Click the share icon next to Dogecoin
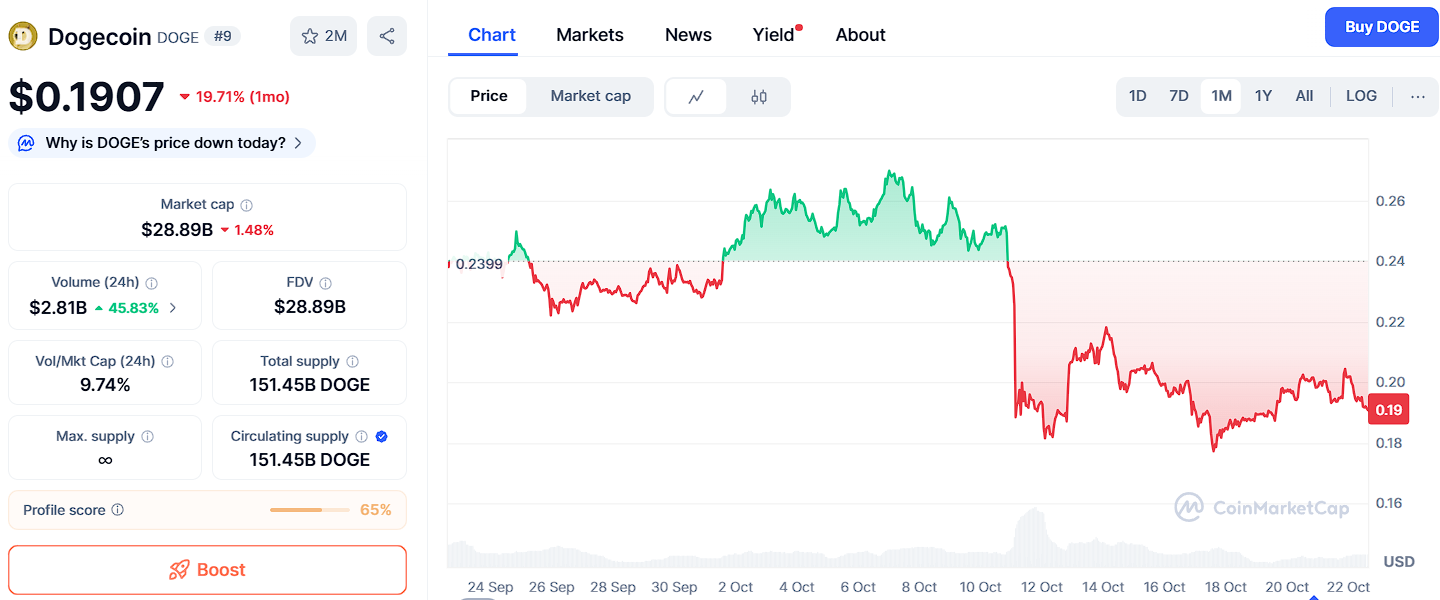Image resolution: width=1440 pixels, height=600 pixels. click(387, 36)
